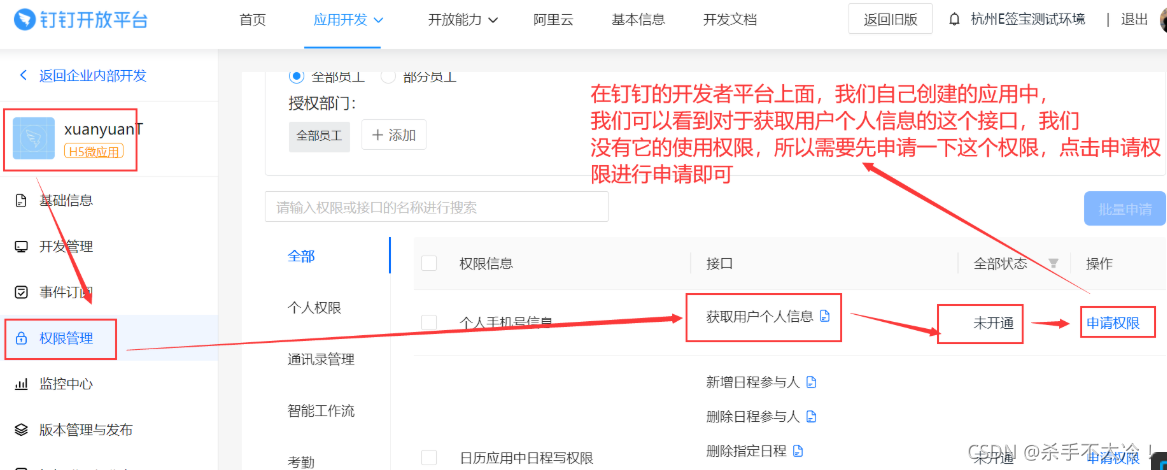This screenshot has height=470, width=1167.
Task: Click the 返回旧版 button
Action: coord(890,19)
